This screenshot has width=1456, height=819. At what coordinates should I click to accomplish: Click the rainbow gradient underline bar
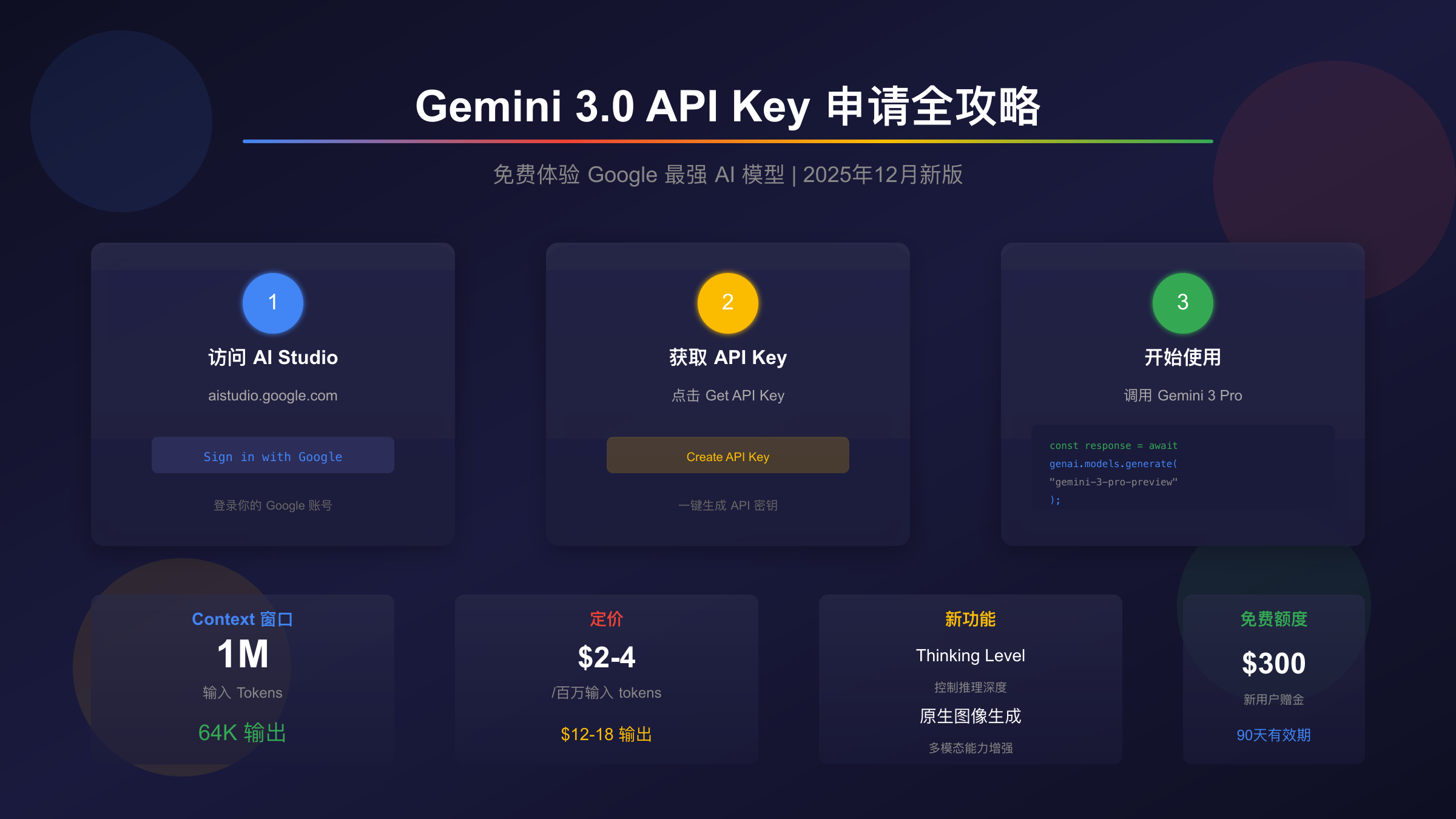tap(728, 141)
